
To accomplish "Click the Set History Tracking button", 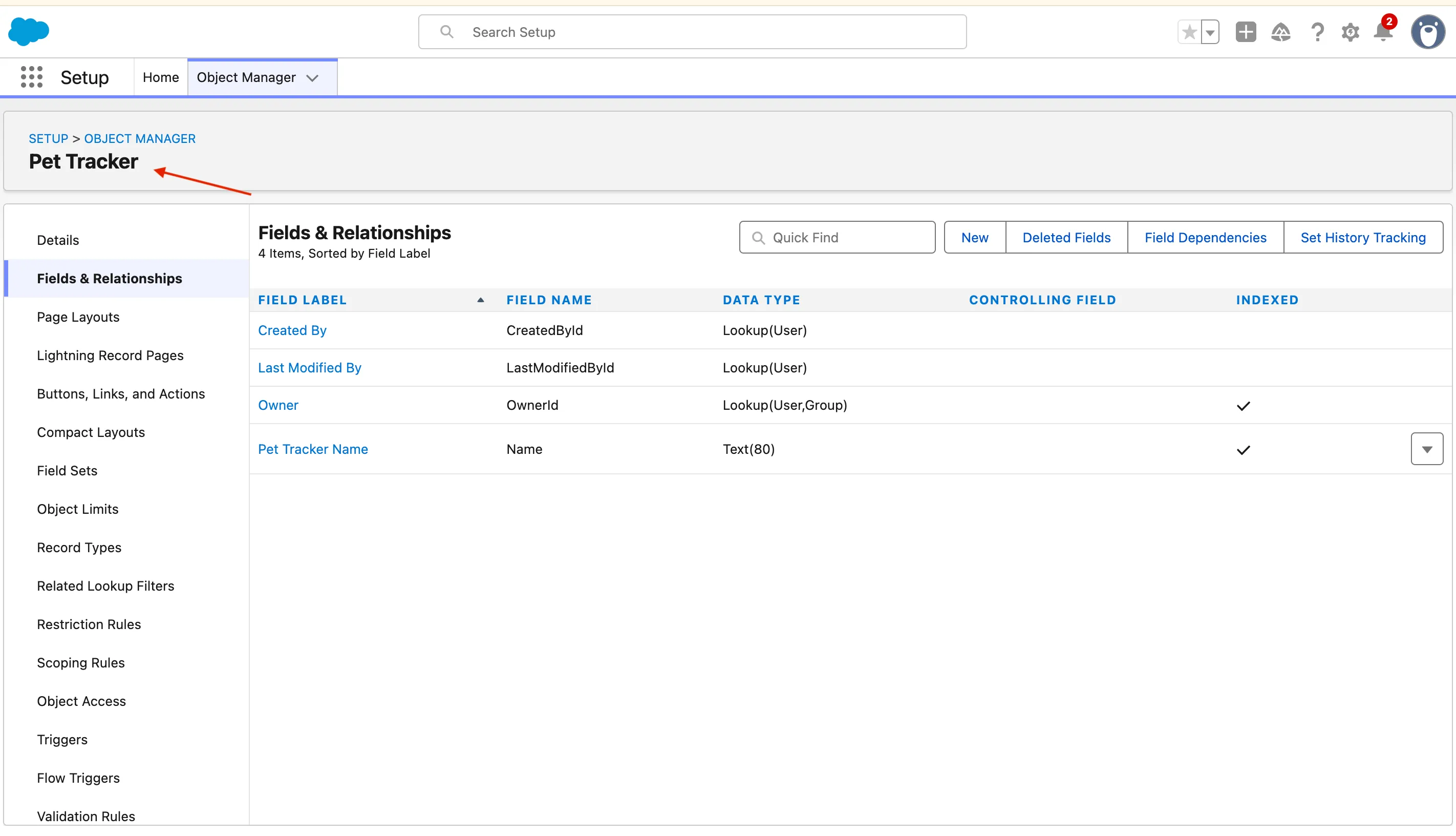I will pyautogui.click(x=1362, y=237).
